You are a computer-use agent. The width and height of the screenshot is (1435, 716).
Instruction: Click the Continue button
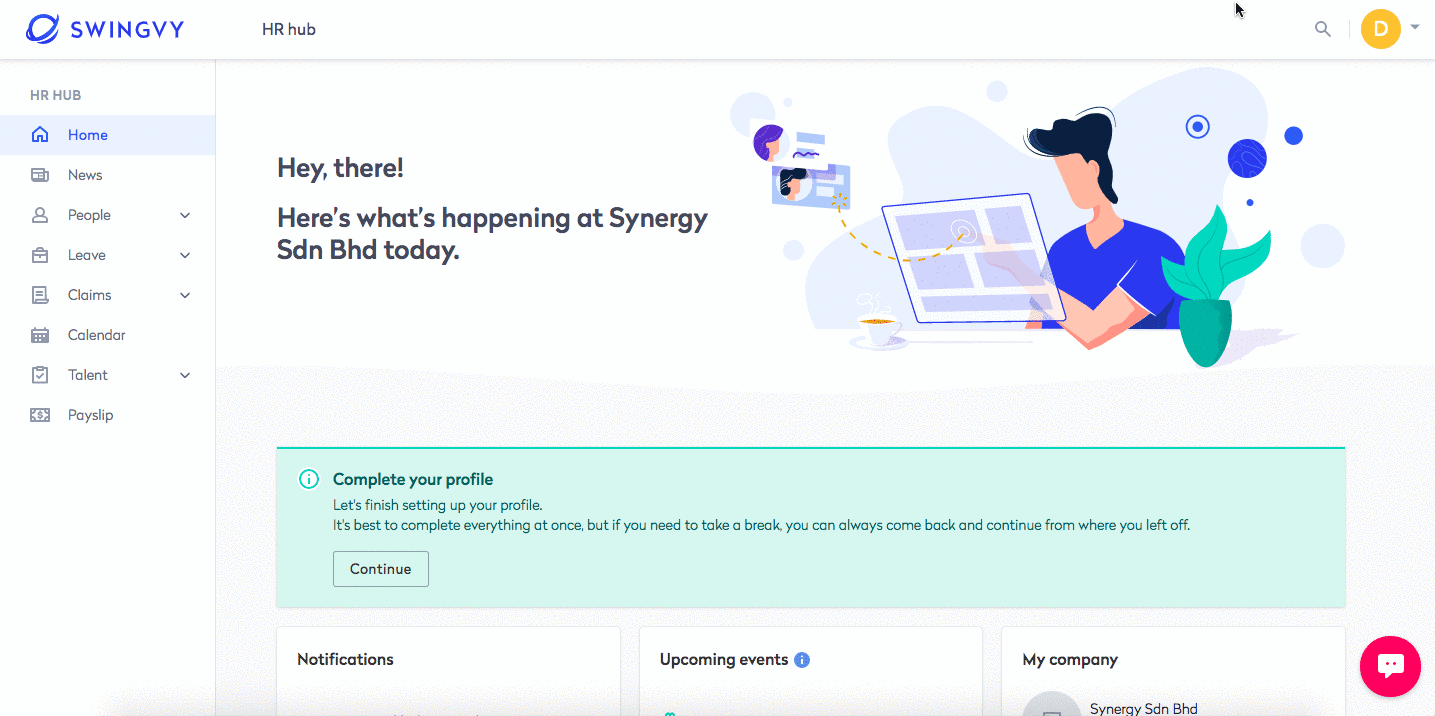(381, 569)
